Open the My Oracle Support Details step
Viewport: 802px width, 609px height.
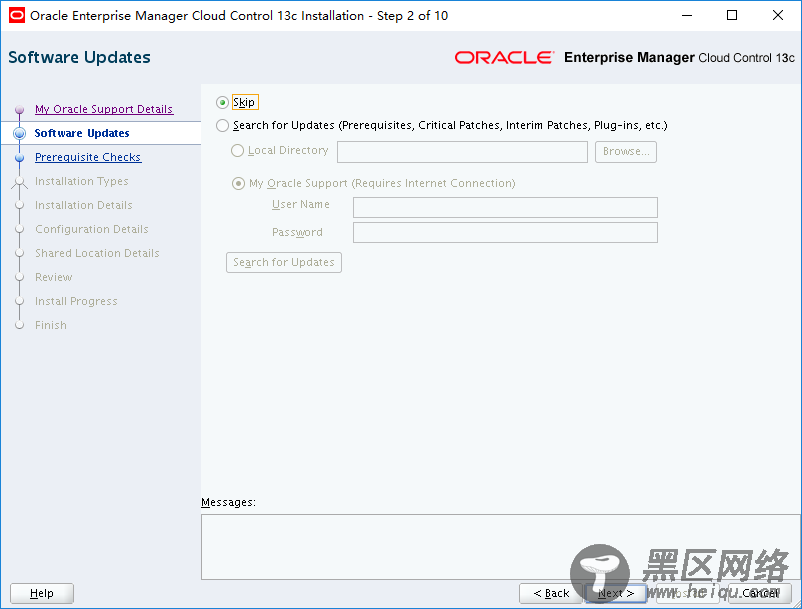click(x=104, y=109)
